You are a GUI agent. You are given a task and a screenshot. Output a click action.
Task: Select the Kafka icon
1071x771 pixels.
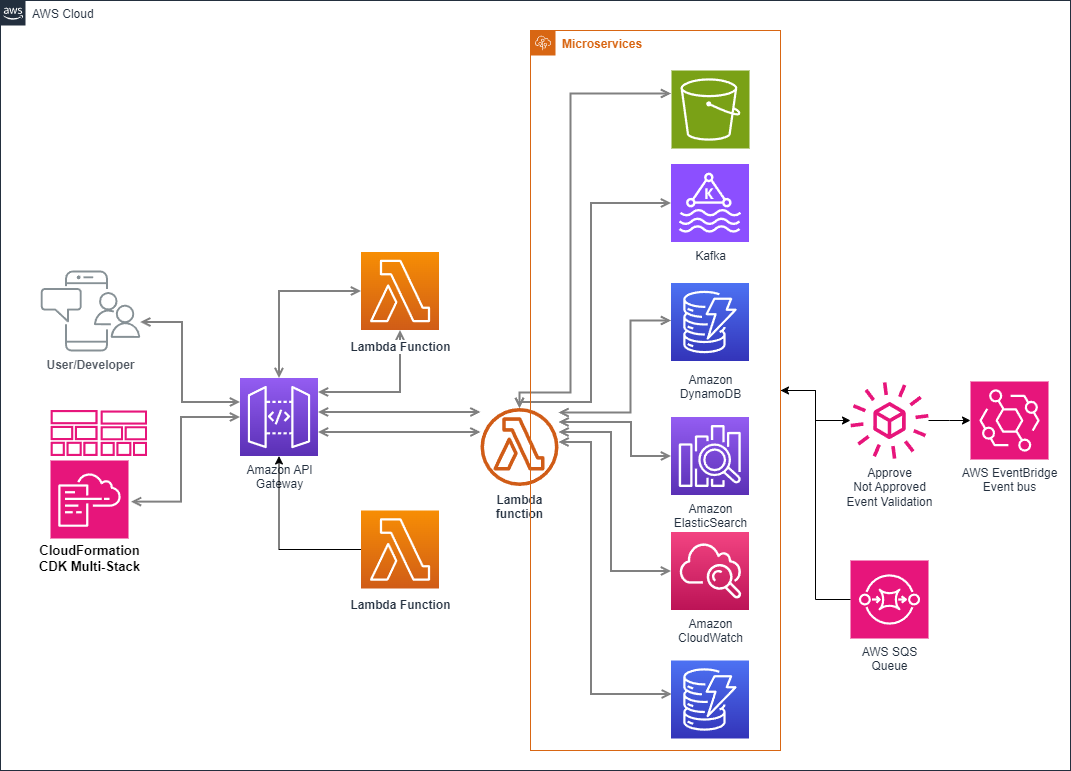pos(710,203)
